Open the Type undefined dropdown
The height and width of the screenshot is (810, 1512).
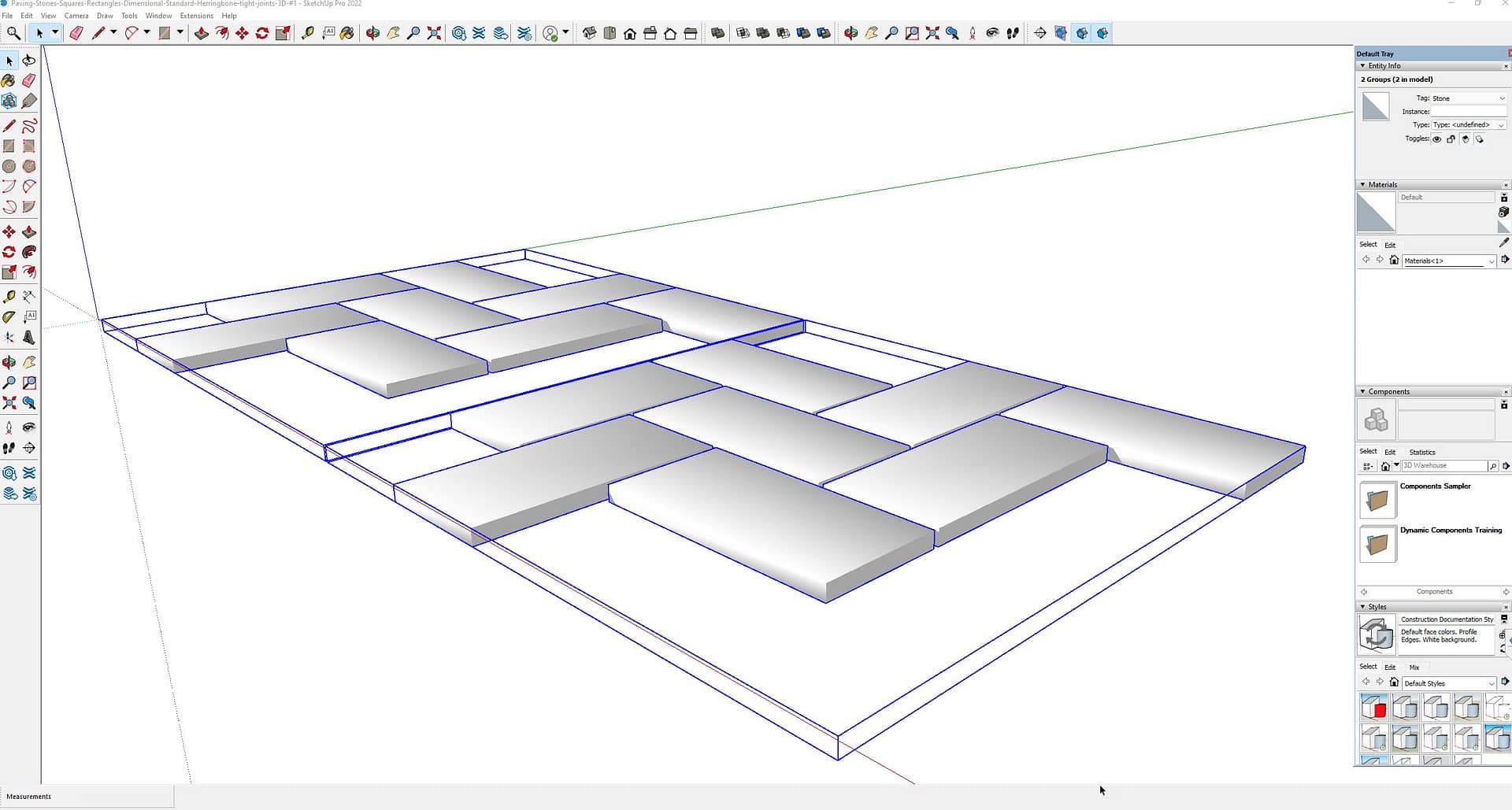click(1468, 125)
